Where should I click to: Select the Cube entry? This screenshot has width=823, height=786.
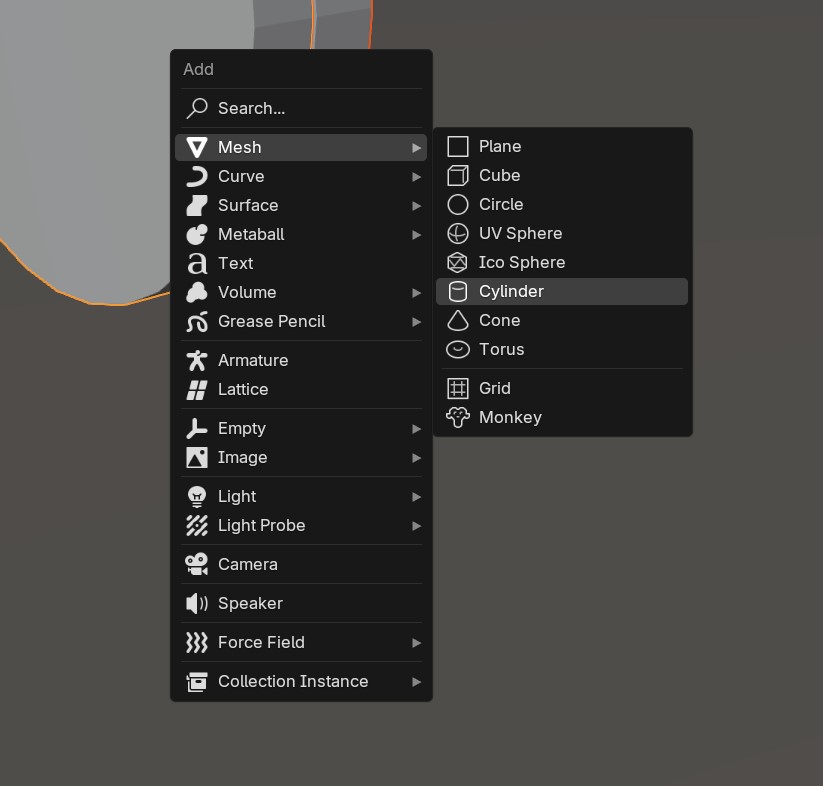[x=562, y=175]
